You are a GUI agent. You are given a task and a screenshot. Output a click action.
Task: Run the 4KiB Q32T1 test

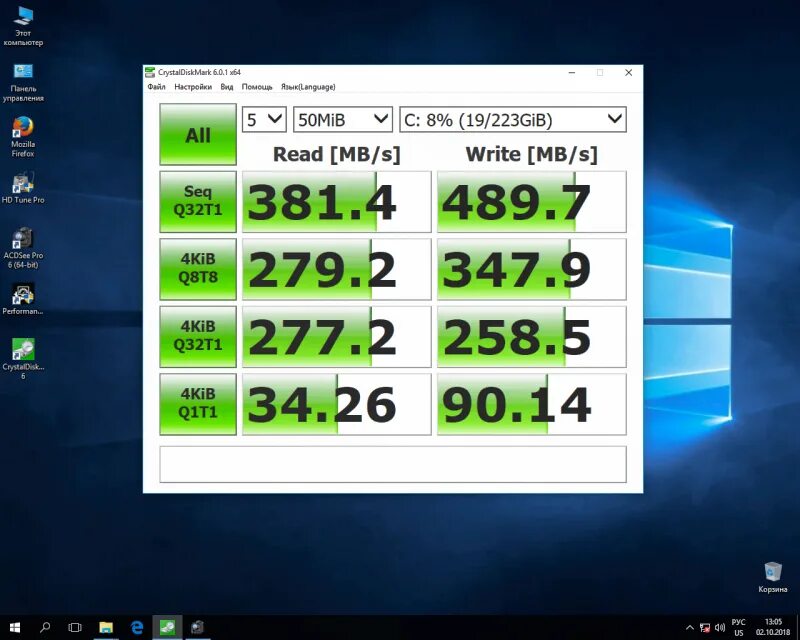coord(198,336)
